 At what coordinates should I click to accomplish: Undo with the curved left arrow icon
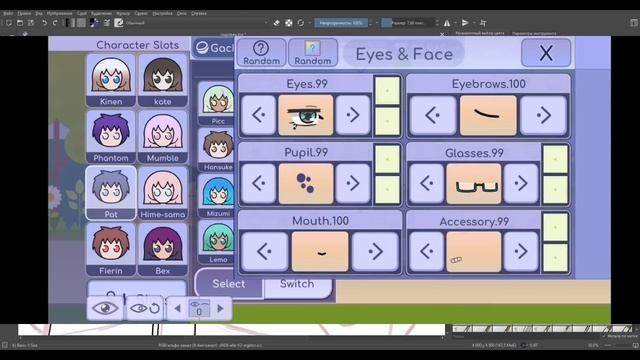(x=44, y=23)
